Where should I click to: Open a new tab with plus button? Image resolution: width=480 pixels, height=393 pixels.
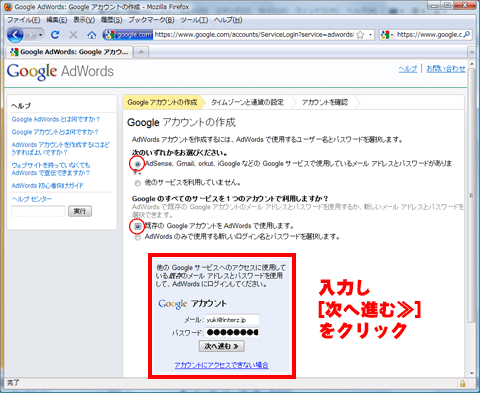[141, 52]
